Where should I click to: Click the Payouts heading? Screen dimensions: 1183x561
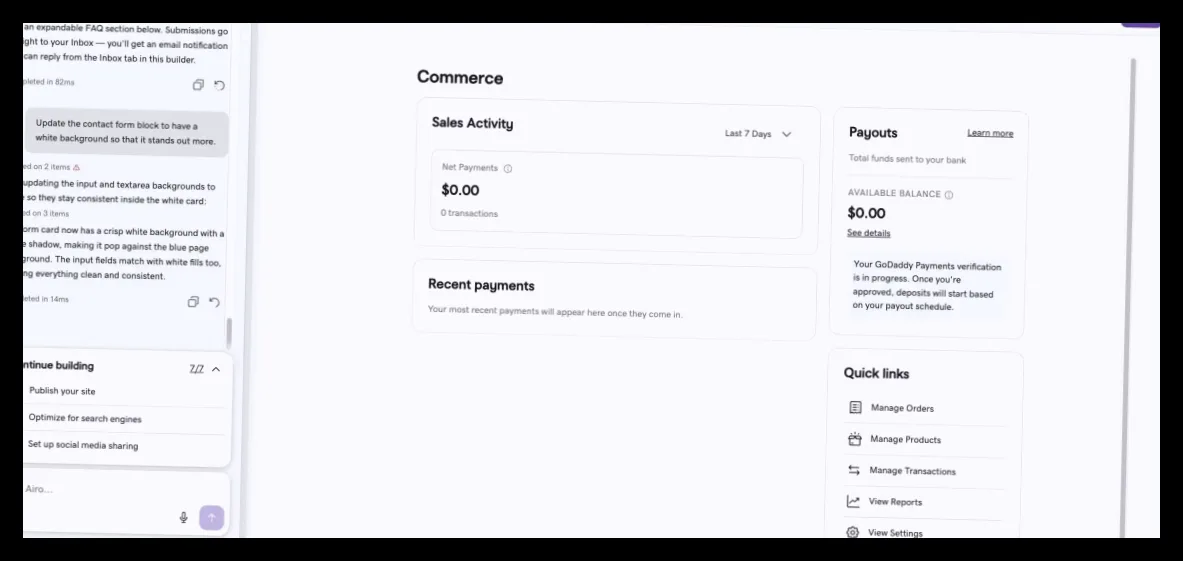tap(873, 133)
